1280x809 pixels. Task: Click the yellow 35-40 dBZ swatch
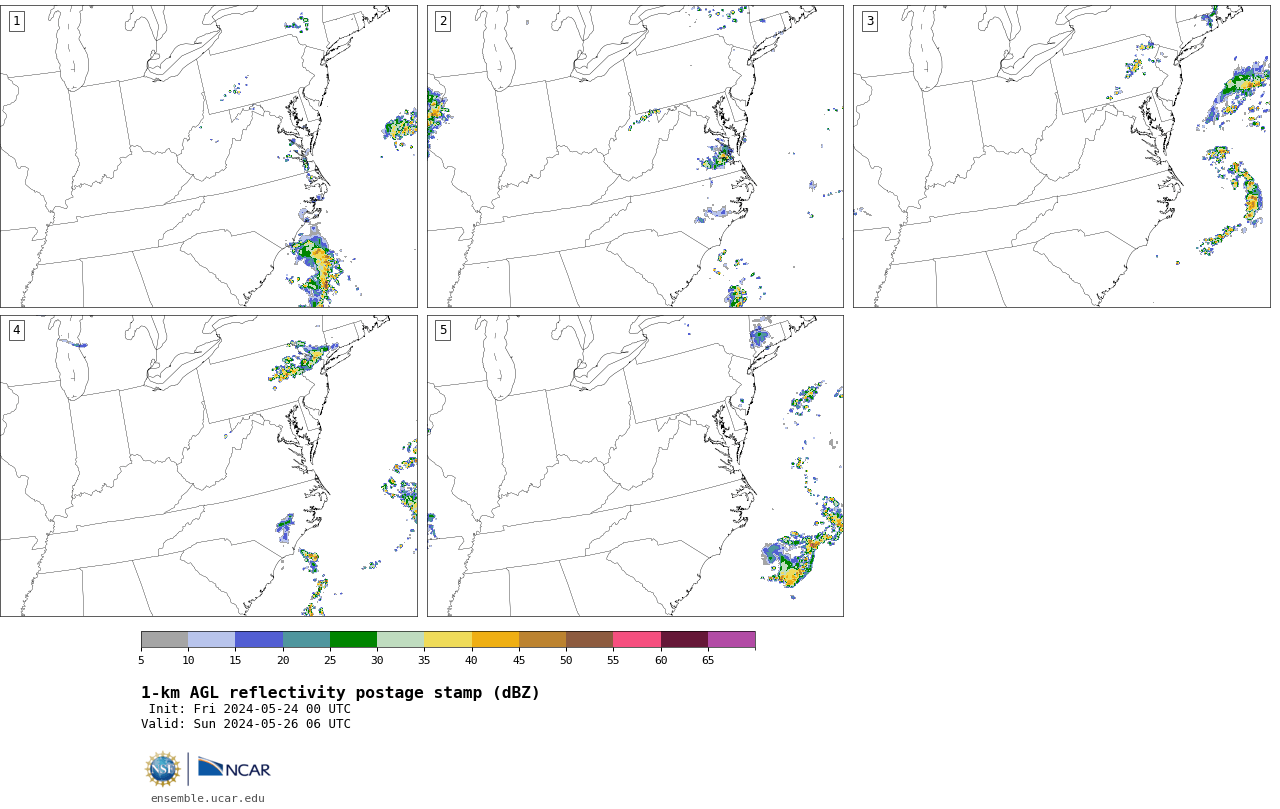coord(448,640)
